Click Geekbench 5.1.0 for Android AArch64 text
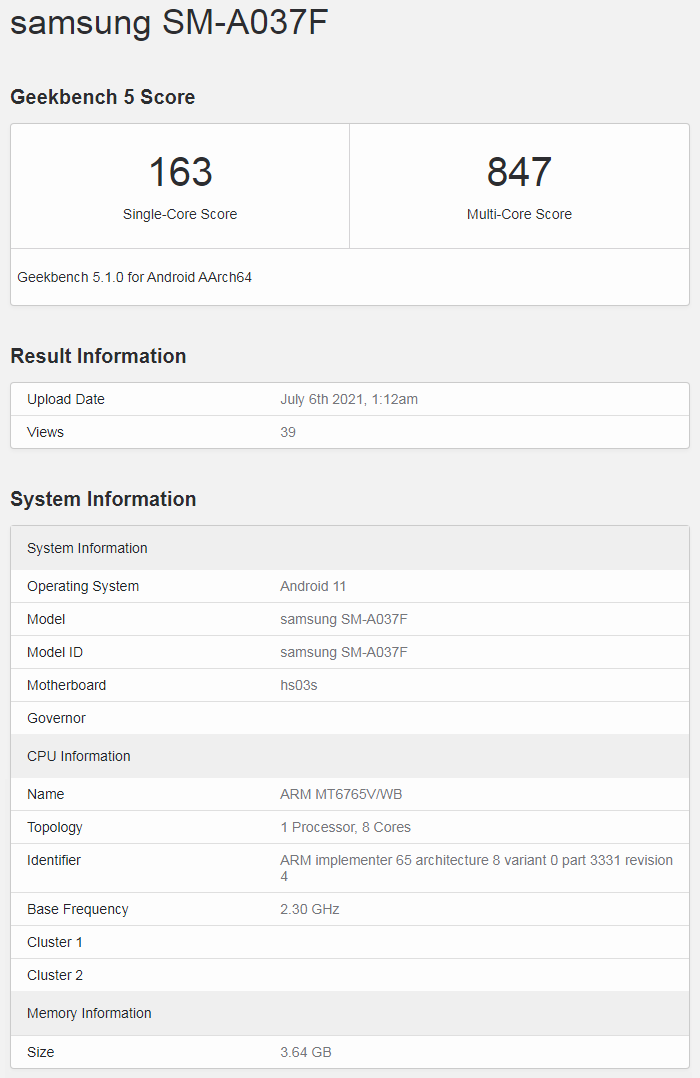This screenshot has width=700, height=1078. (135, 277)
